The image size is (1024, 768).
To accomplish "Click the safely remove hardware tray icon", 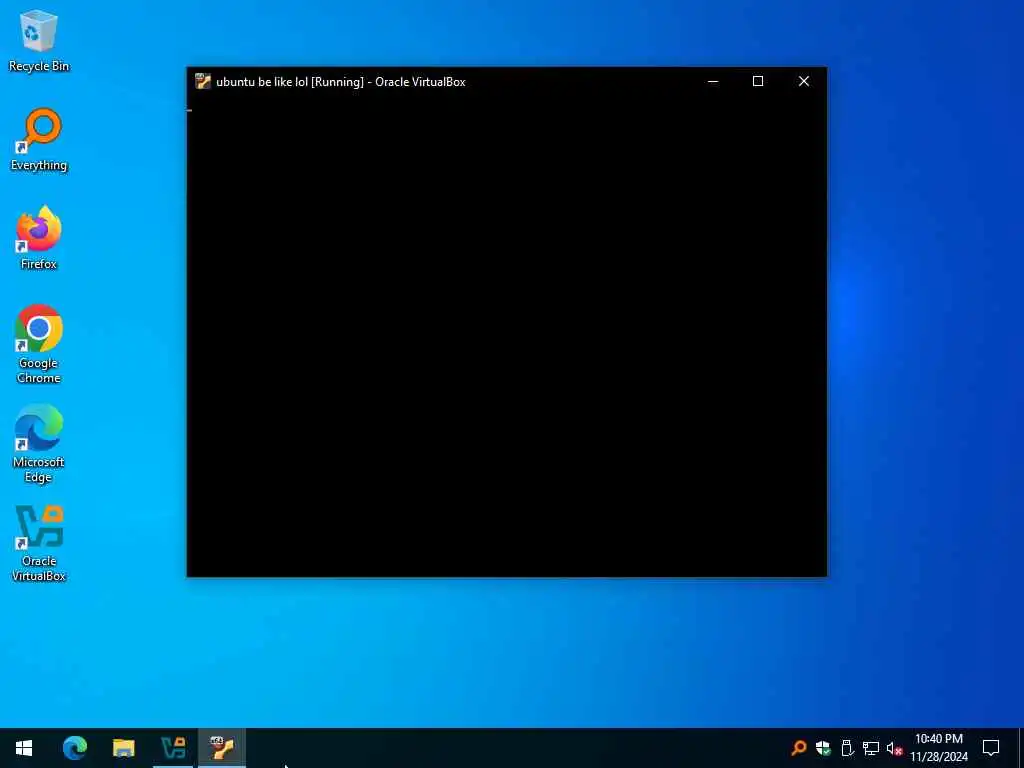I will (x=847, y=748).
